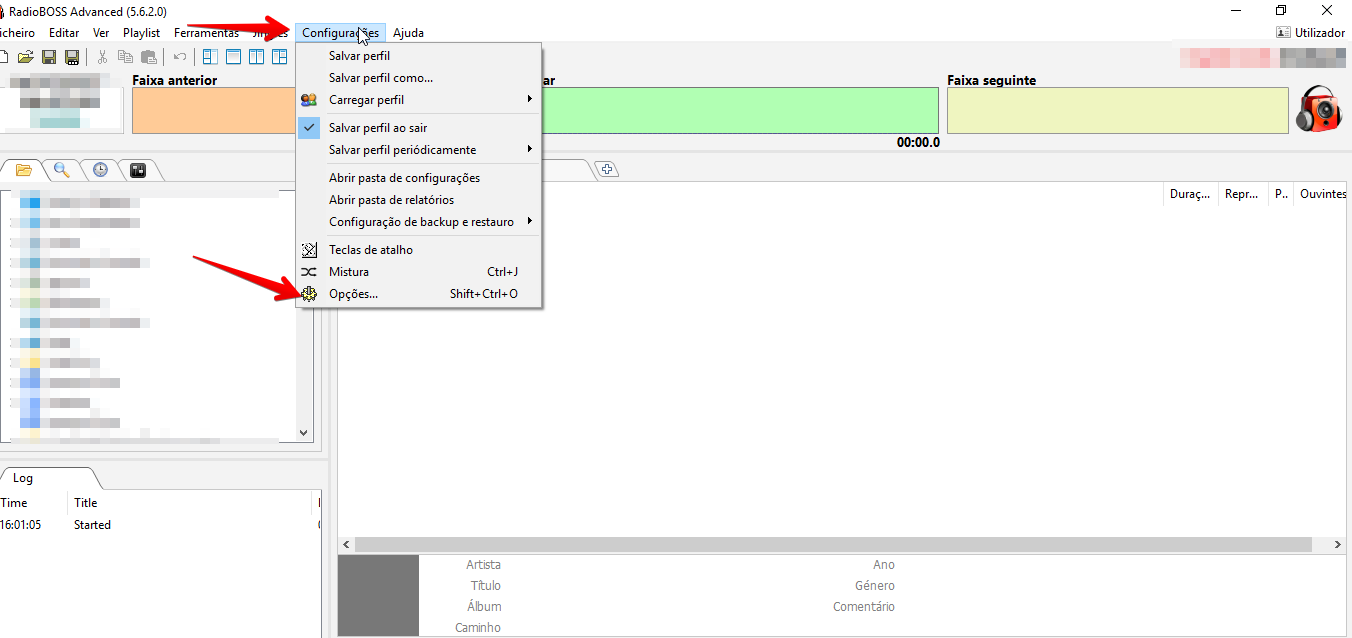Click the Utilizador button
The height and width of the screenshot is (638, 1352).
coord(1311,33)
